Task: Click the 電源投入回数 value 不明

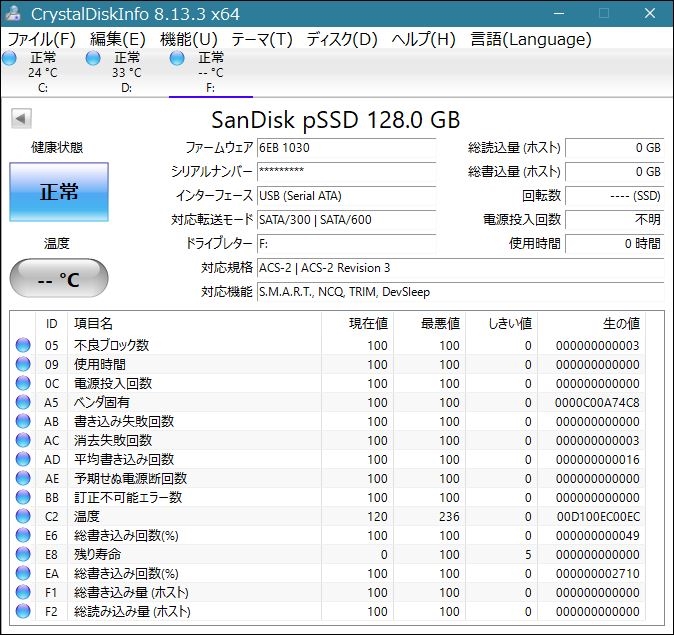Action: (x=615, y=220)
